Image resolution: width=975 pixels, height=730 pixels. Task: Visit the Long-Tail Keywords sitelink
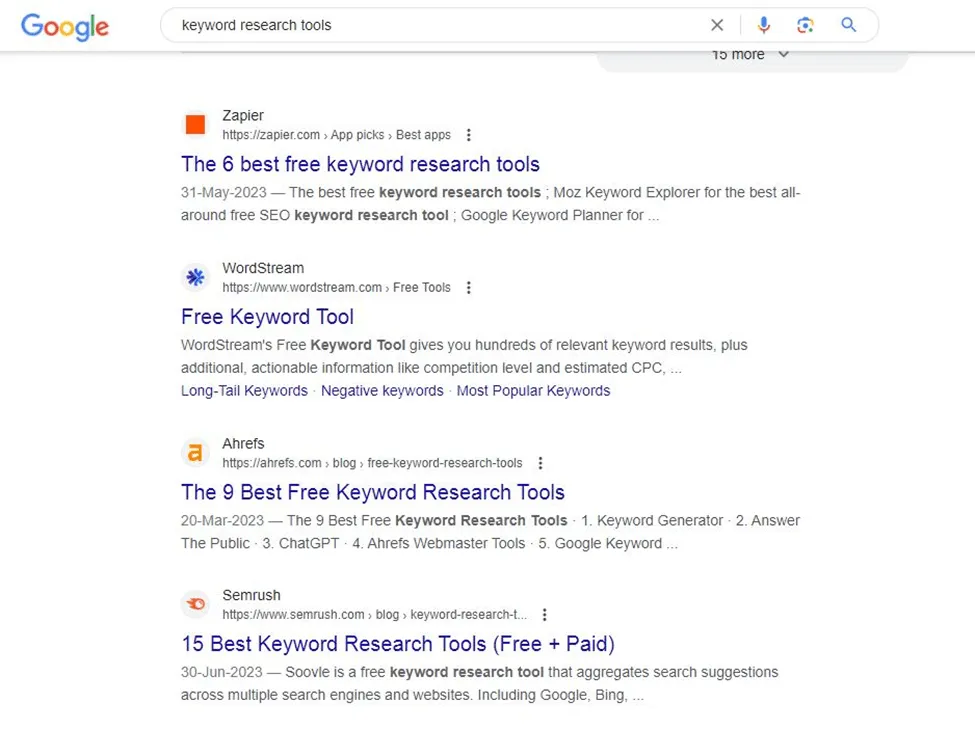[x=244, y=391]
